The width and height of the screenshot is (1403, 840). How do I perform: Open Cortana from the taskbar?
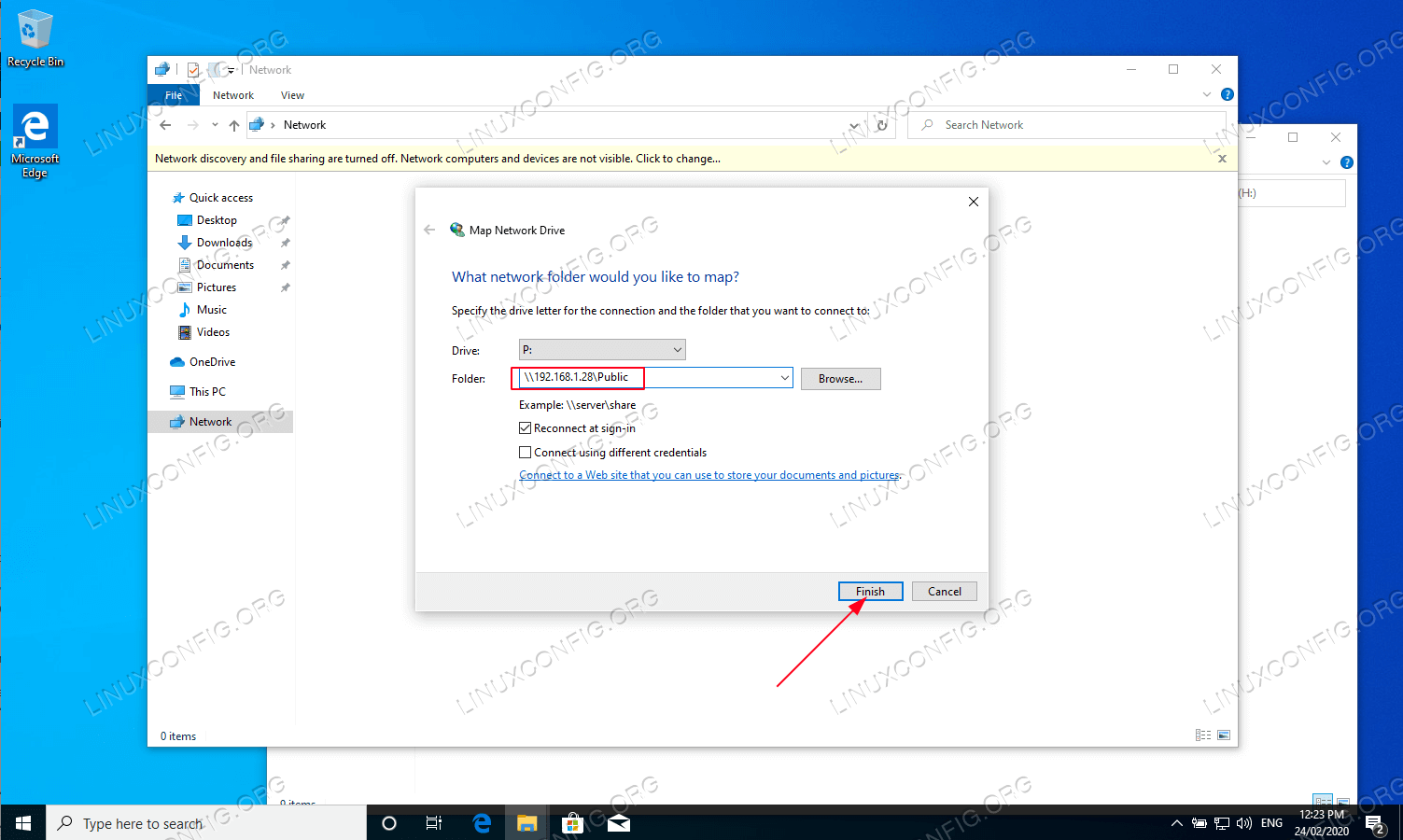click(x=389, y=822)
